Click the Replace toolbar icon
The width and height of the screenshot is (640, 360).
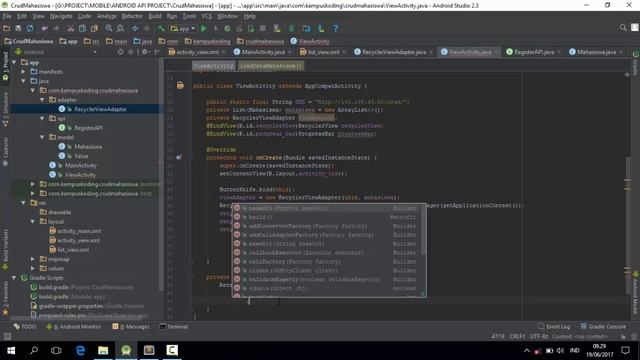coord(120,28)
